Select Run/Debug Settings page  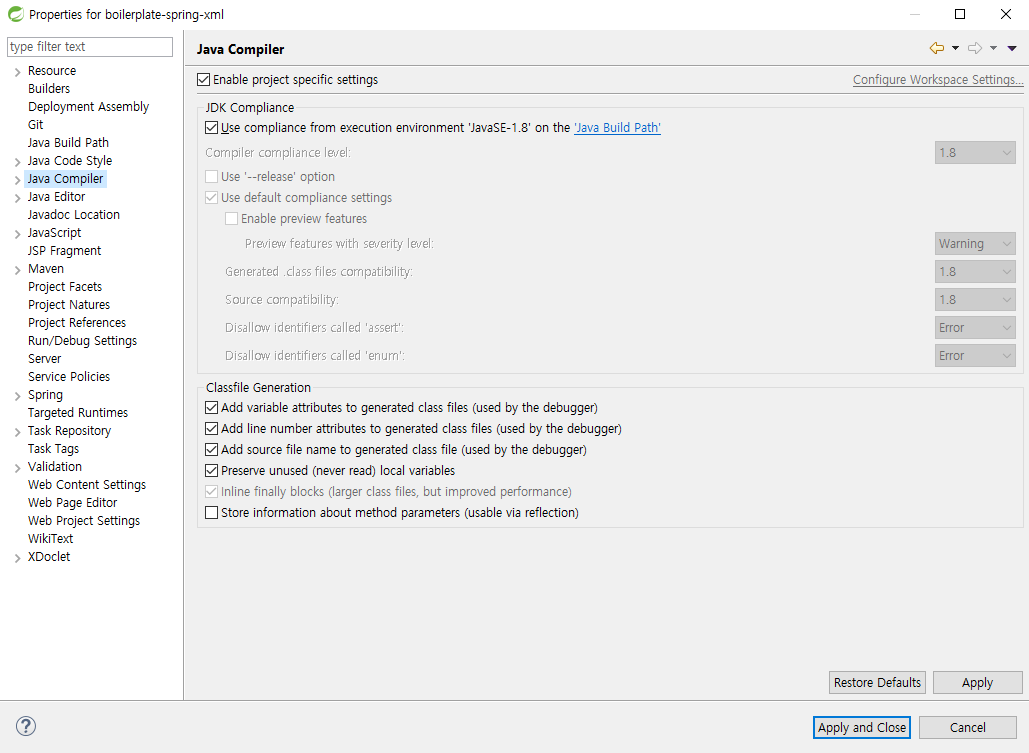(82, 341)
